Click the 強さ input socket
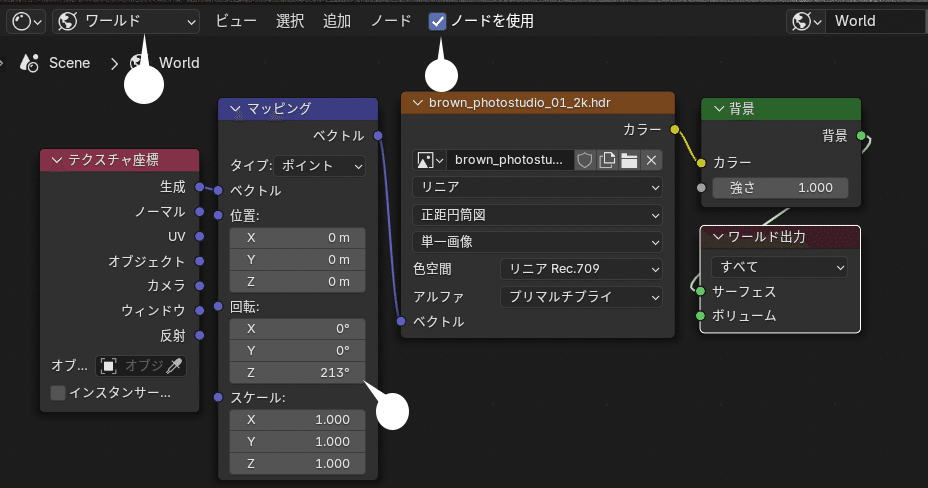928x488 pixels. coord(701,188)
